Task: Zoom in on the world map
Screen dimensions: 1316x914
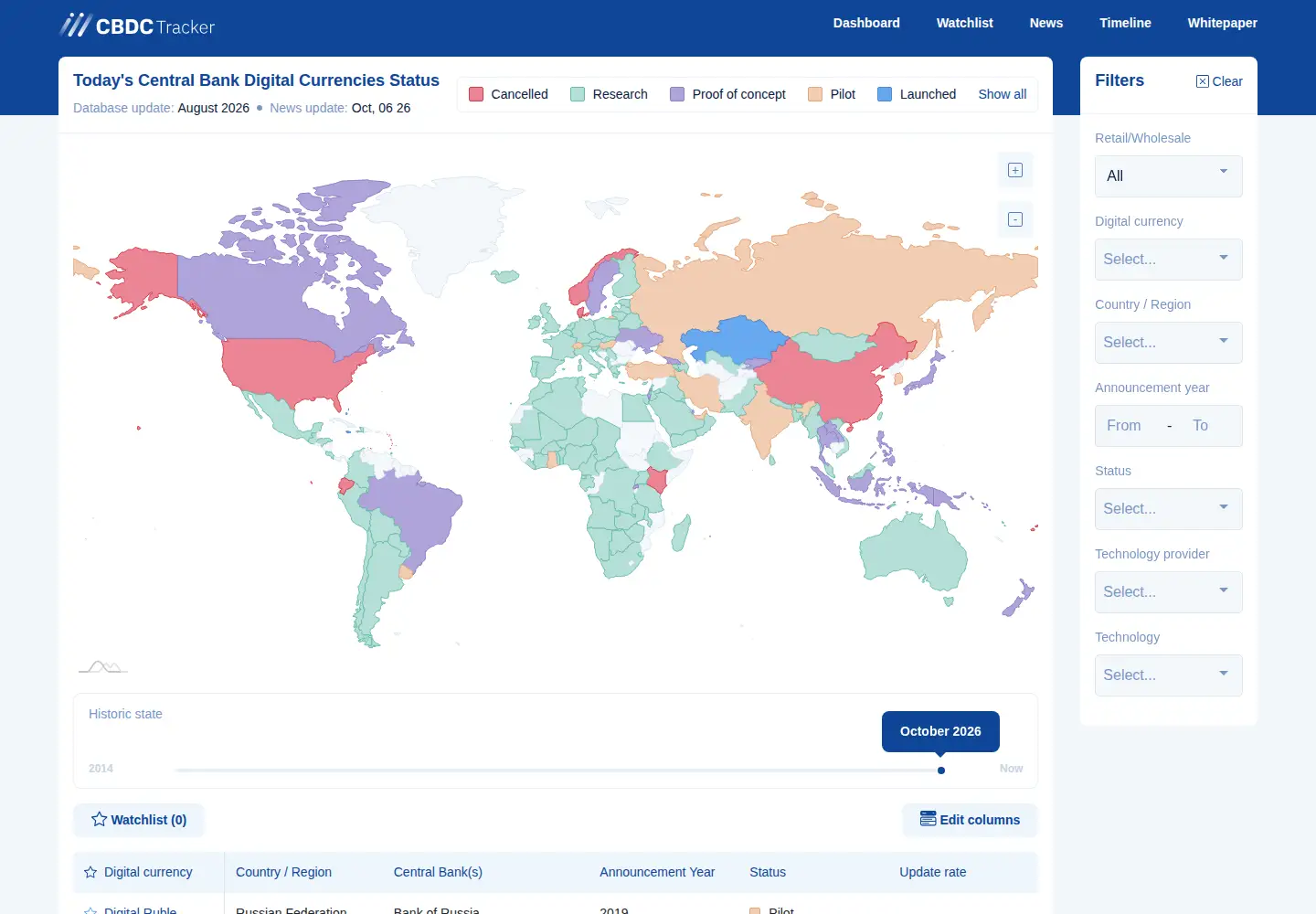Action: [x=1014, y=170]
